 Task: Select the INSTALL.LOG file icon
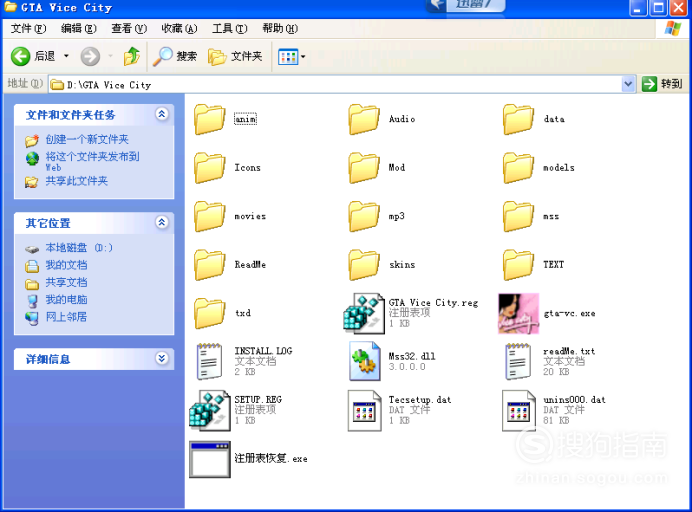click(210, 362)
